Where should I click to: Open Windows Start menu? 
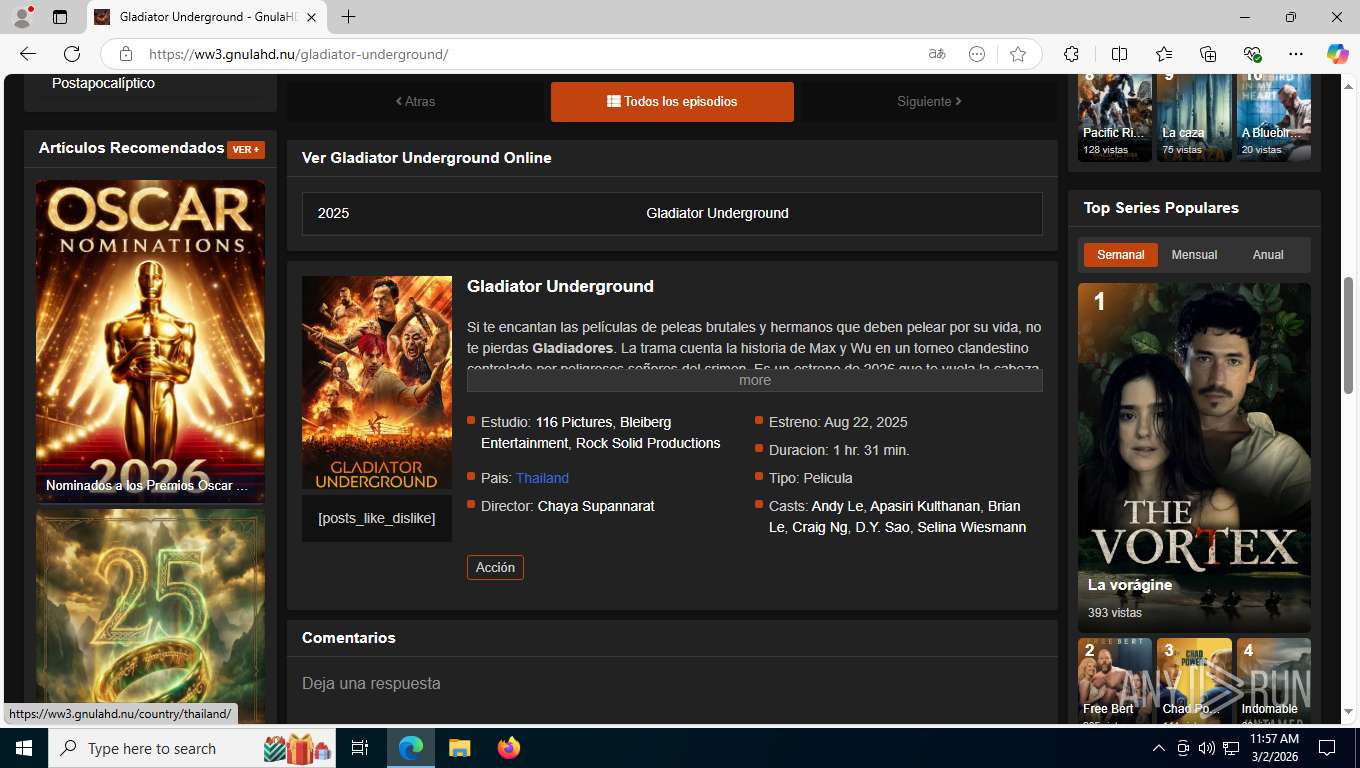pos(24,748)
